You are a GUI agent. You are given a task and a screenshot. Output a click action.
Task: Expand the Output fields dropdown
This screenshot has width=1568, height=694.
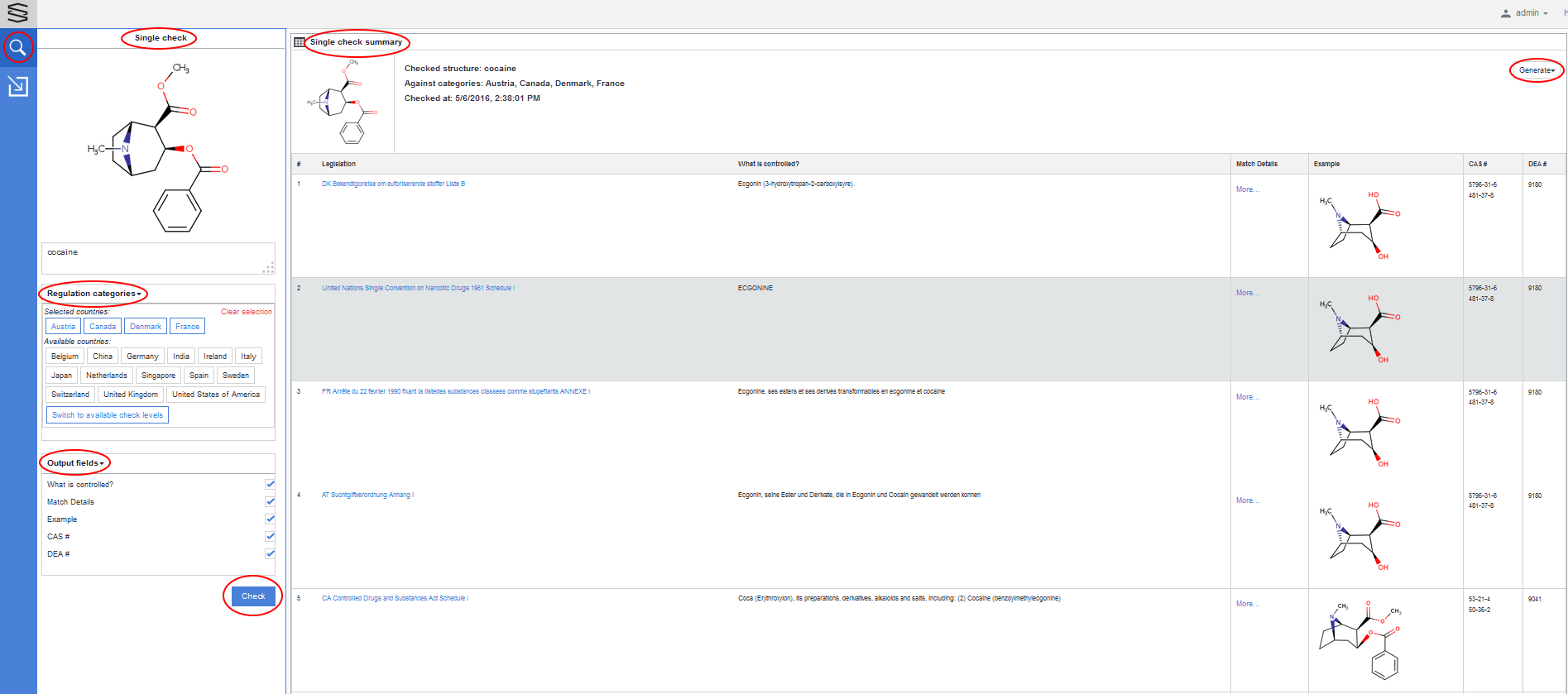tap(75, 463)
